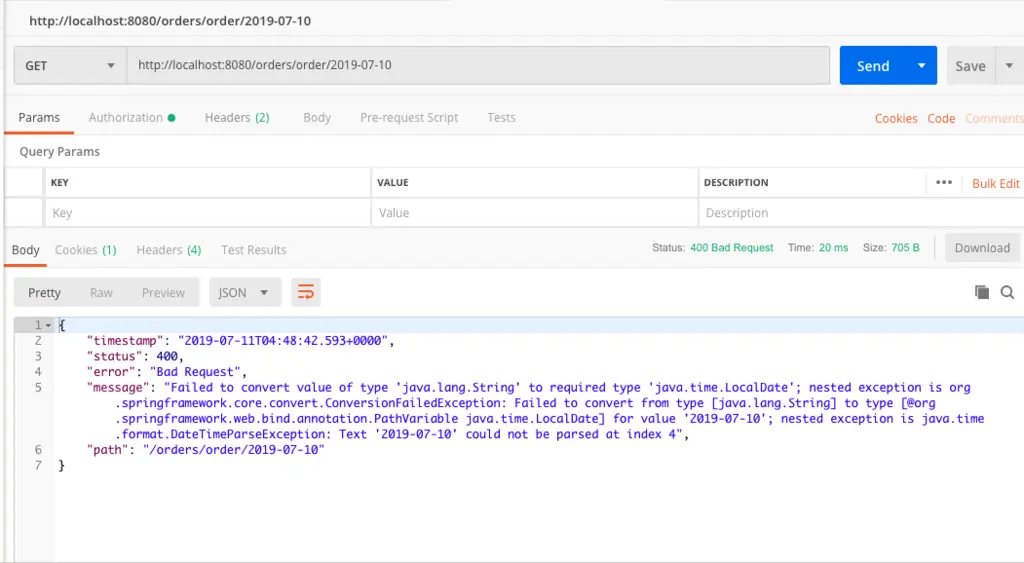Open the GET method dropdown

tap(71, 65)
